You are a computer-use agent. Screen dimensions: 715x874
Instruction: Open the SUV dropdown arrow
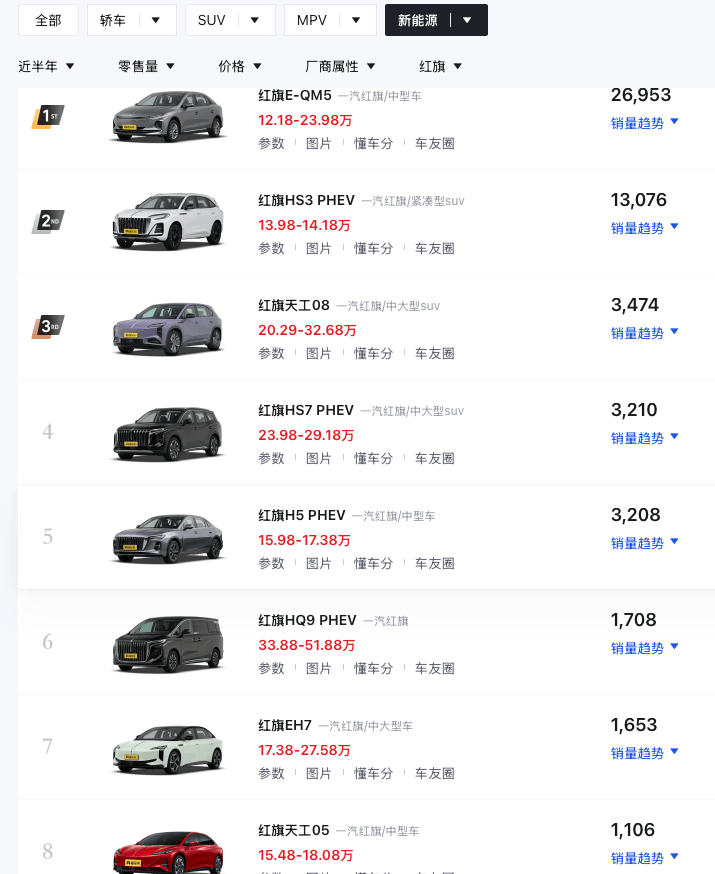(255, 20)
